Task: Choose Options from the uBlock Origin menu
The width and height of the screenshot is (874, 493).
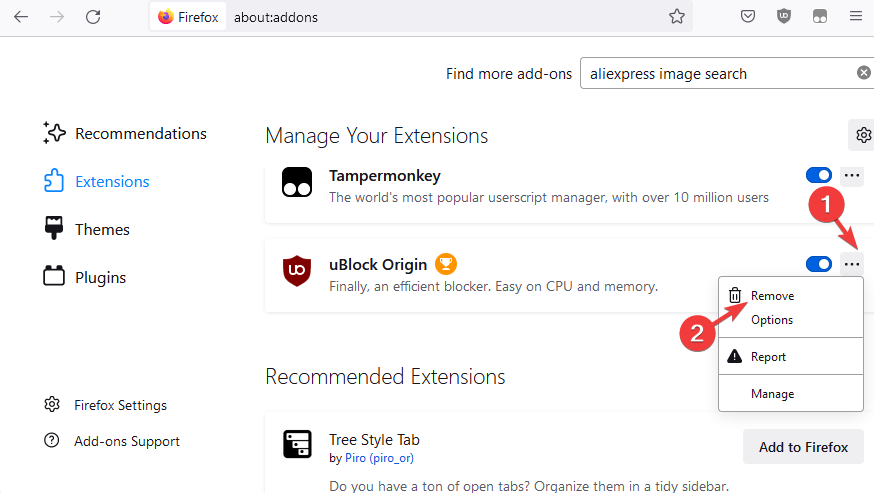Action: pyautogui.click(x=791, y=320)
